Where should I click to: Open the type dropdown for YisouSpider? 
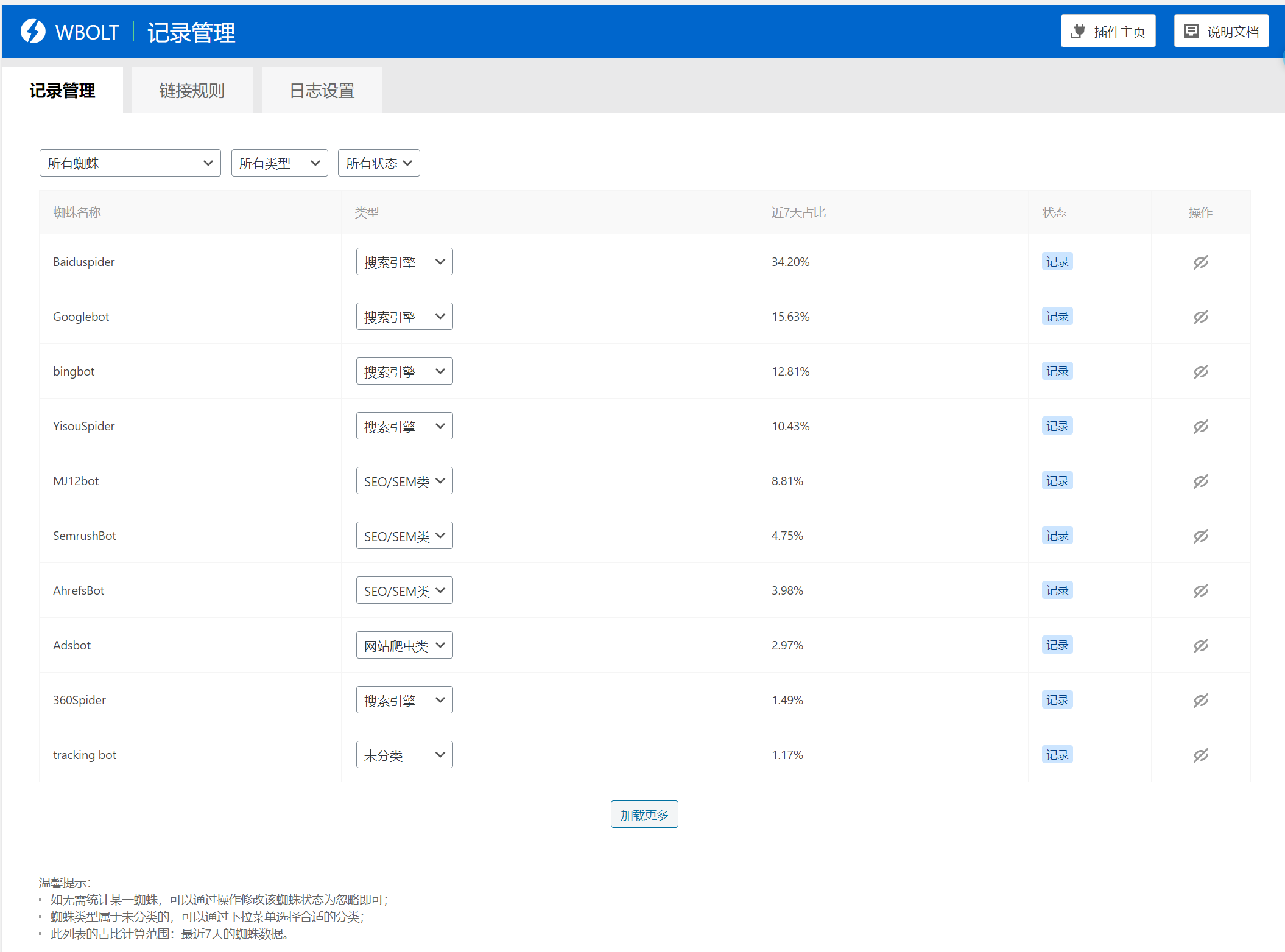pos(404,426)
